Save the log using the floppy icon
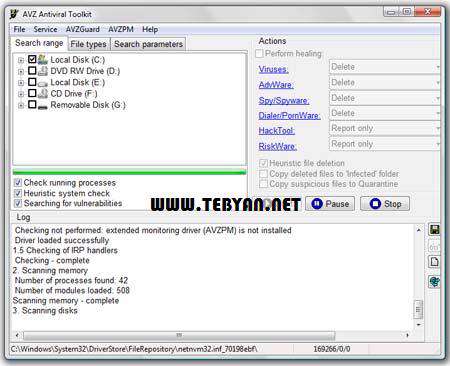 pos(434,229)
